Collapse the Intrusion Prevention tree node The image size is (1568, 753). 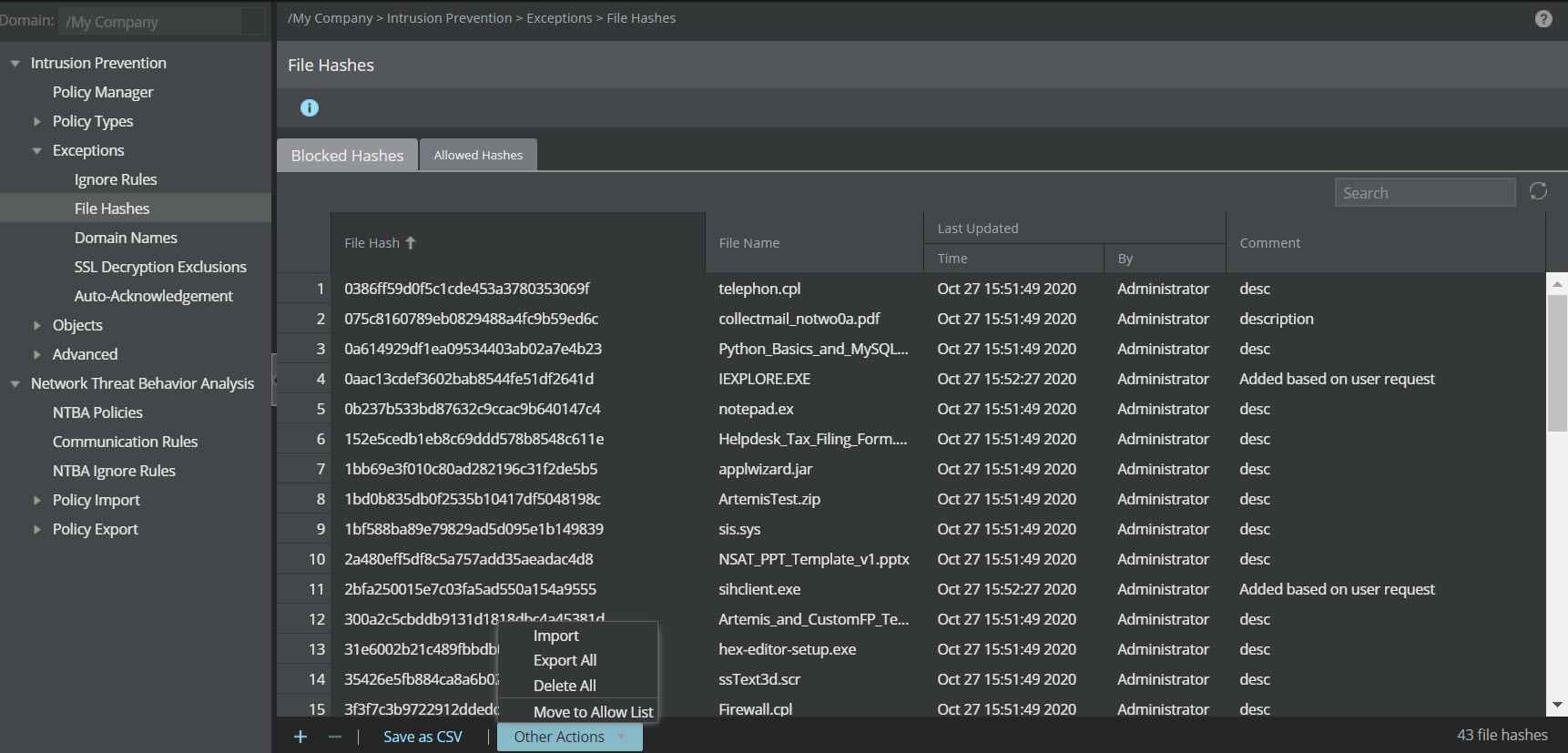click(x=15, y=64)
